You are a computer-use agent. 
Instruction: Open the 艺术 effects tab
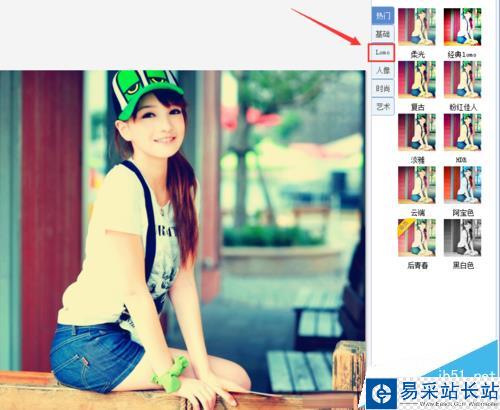click(x=383, y=106)
